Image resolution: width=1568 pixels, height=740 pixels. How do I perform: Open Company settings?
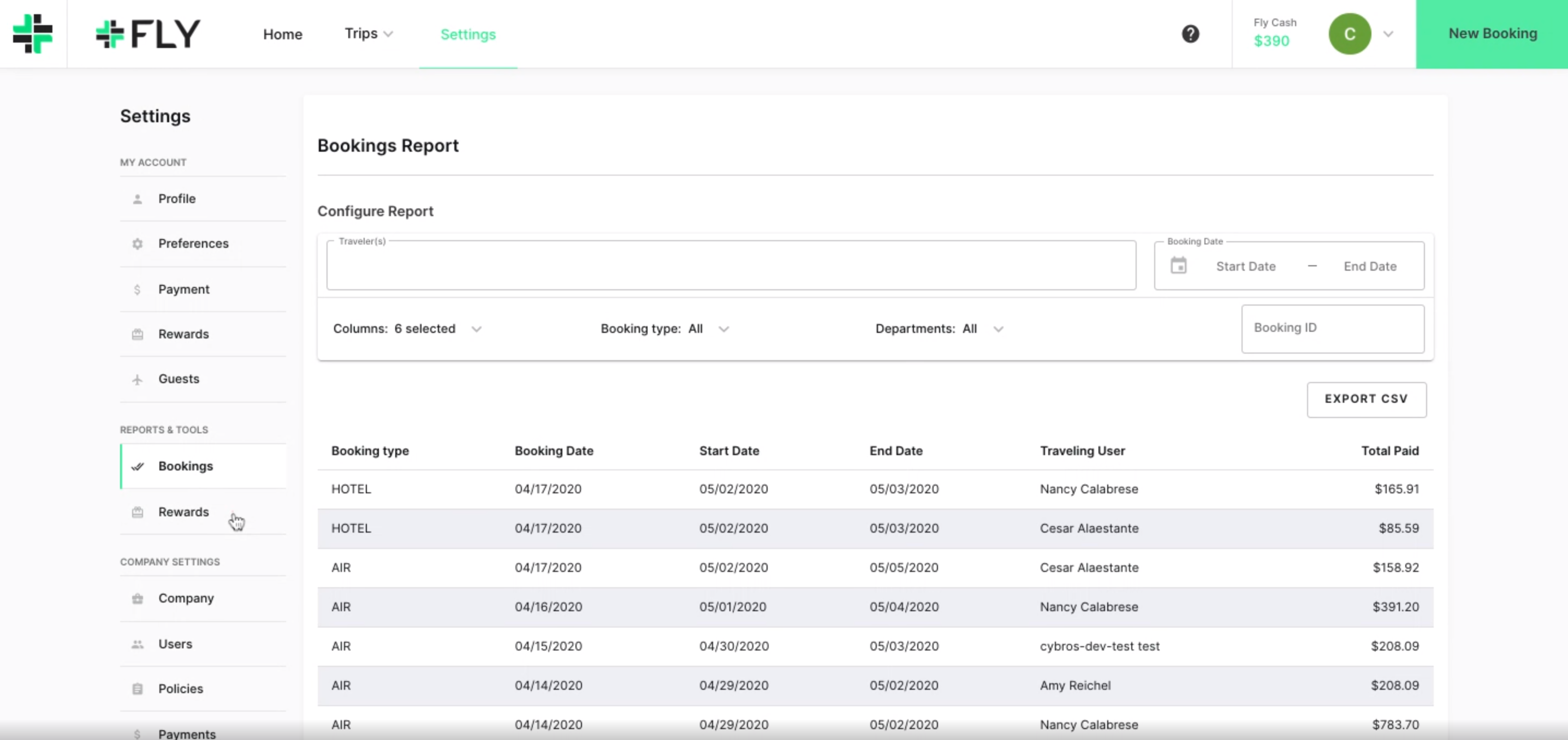point(203,598)
